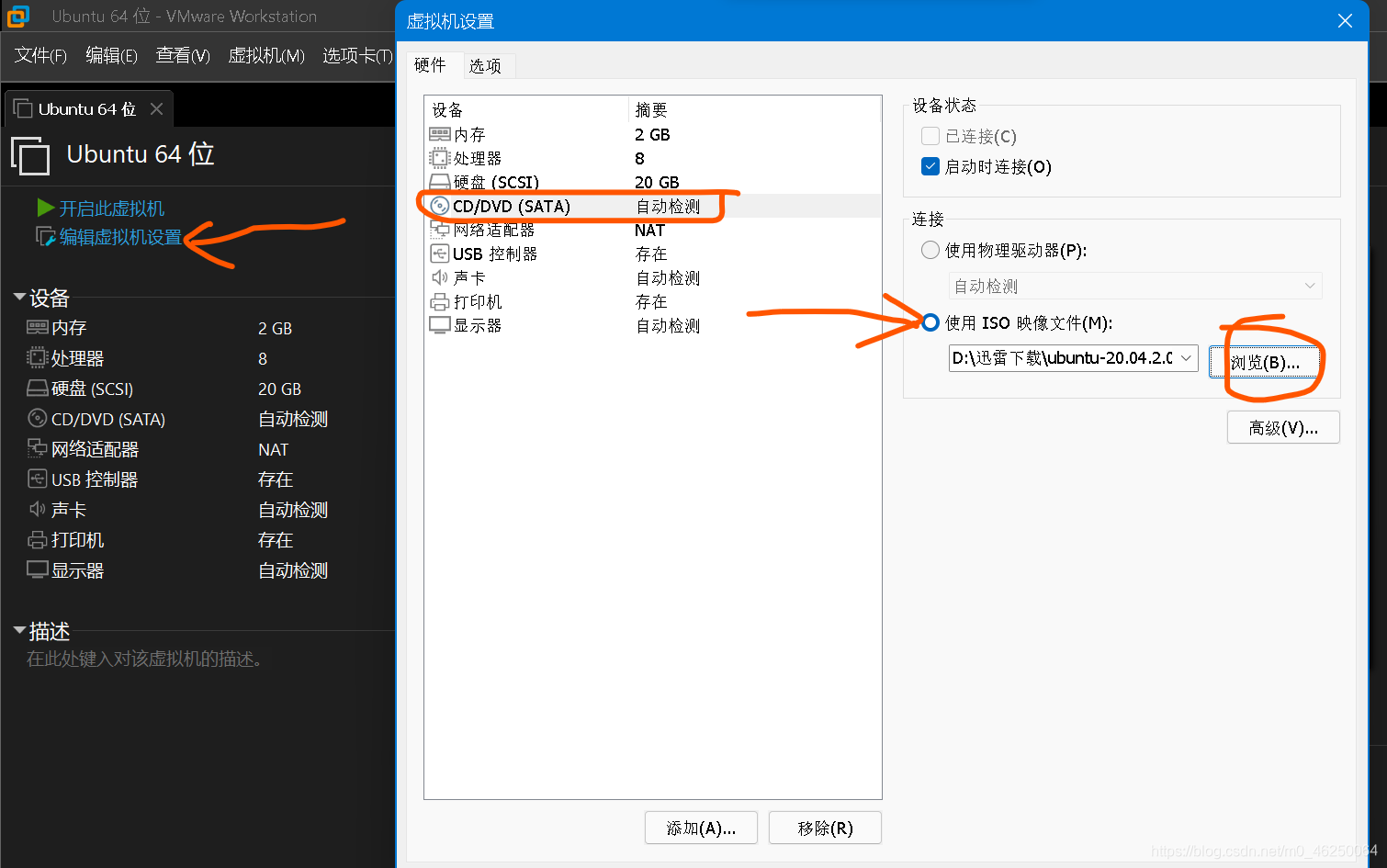The image size is (1387, 868).
Task: Collapse the 设备 section in main window
Action: click(19, 297)
